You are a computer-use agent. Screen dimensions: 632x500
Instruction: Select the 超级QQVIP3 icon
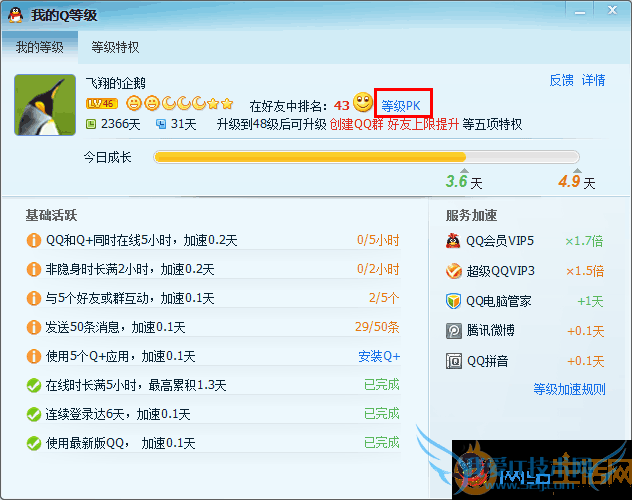[453, 271]
